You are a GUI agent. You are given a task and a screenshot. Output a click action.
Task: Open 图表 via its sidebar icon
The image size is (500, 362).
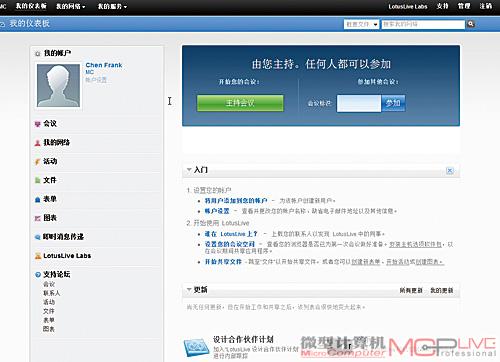click(38, 218)
